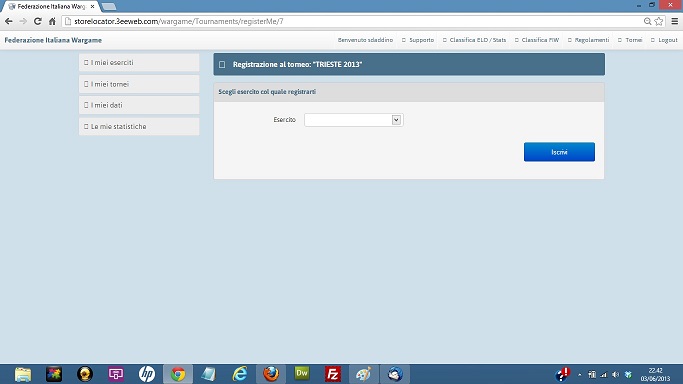
Task: Open the Supporto menu link
Action: point(418,40)
